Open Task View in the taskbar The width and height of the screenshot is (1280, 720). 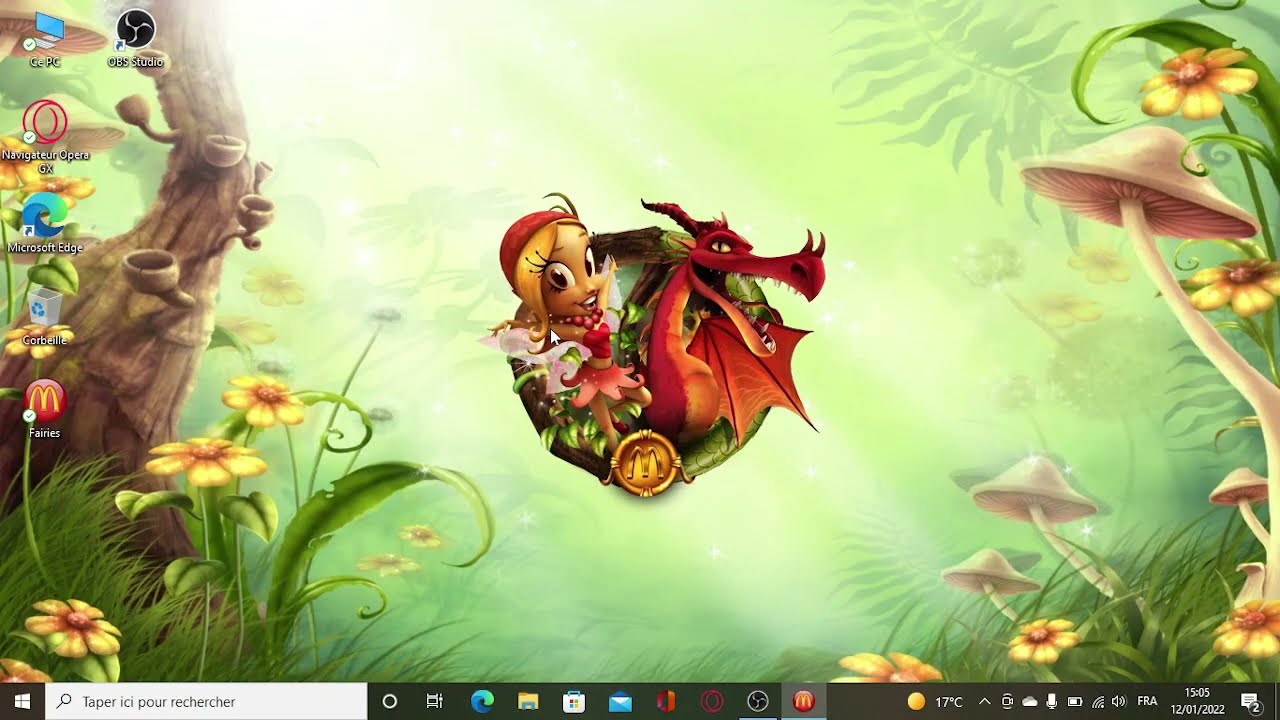[x=435, y=702]
